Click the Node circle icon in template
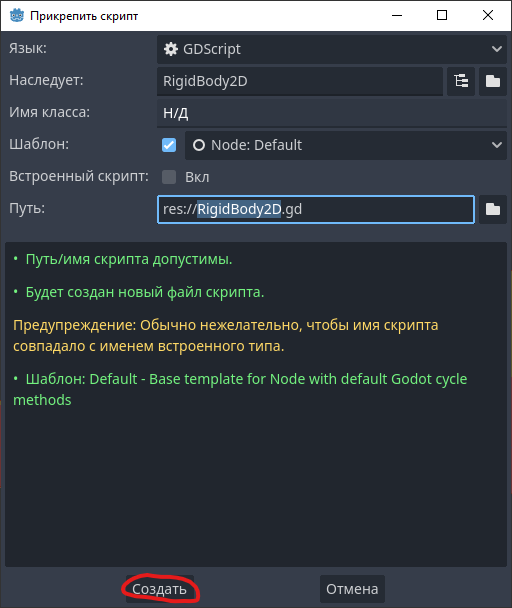This screenshot has height=608, width=512. click(x=199, y=145)
